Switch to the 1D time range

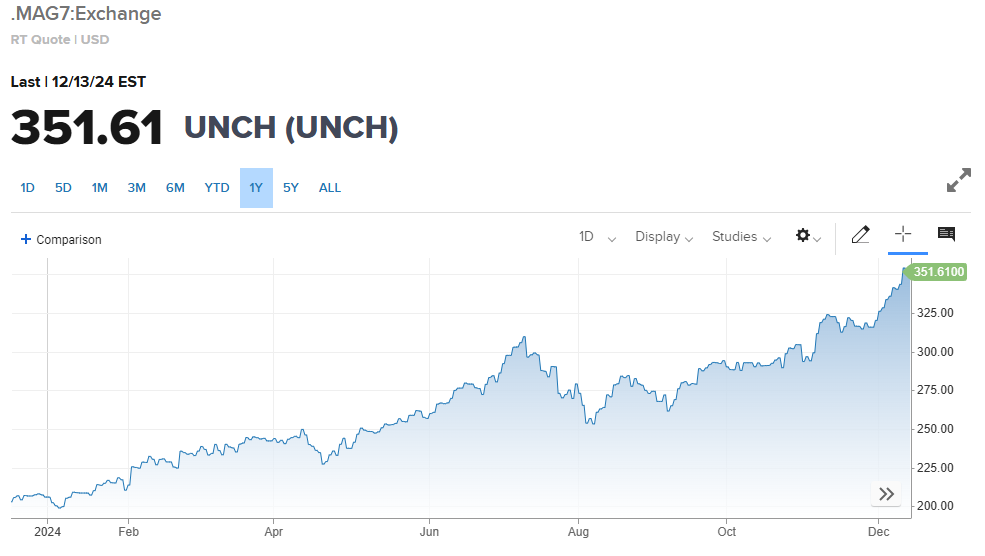click(x=28, y=188)
